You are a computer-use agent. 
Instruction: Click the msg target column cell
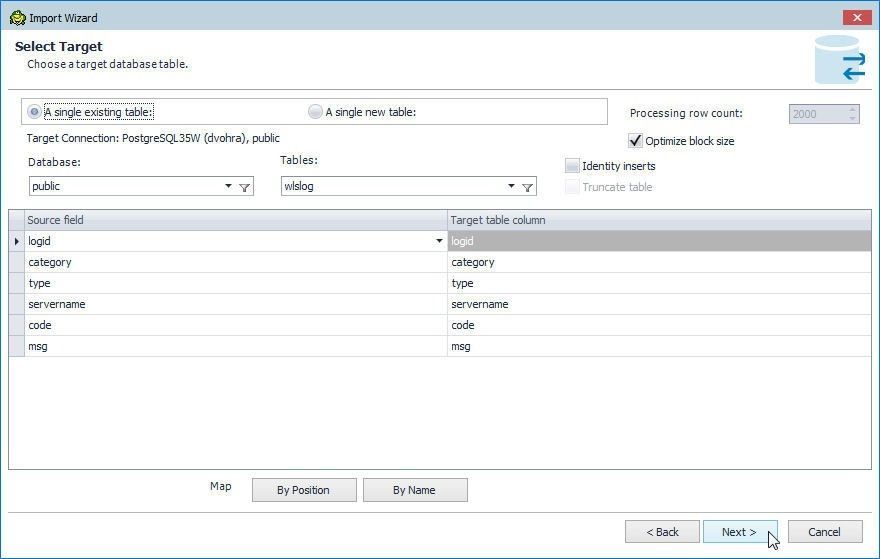pos(659,346)
